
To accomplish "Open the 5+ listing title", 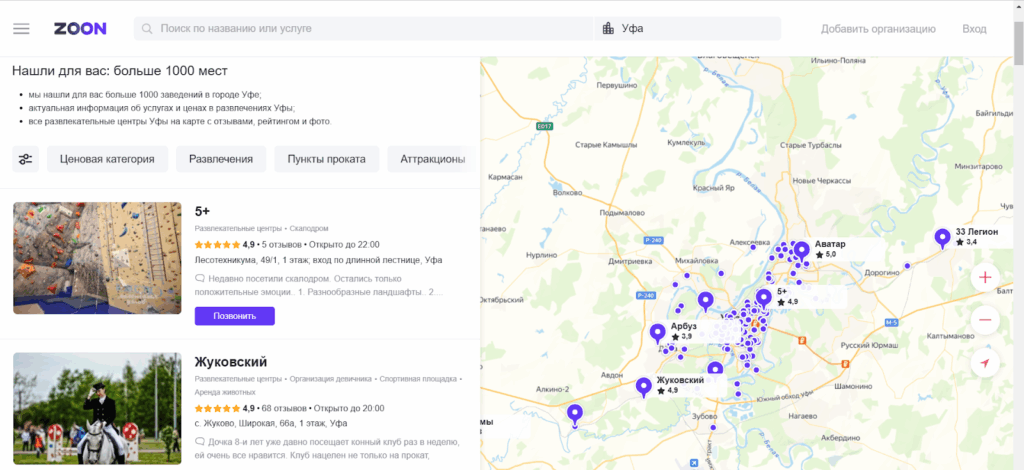I will pyautogui.click(x=202, y=211).
